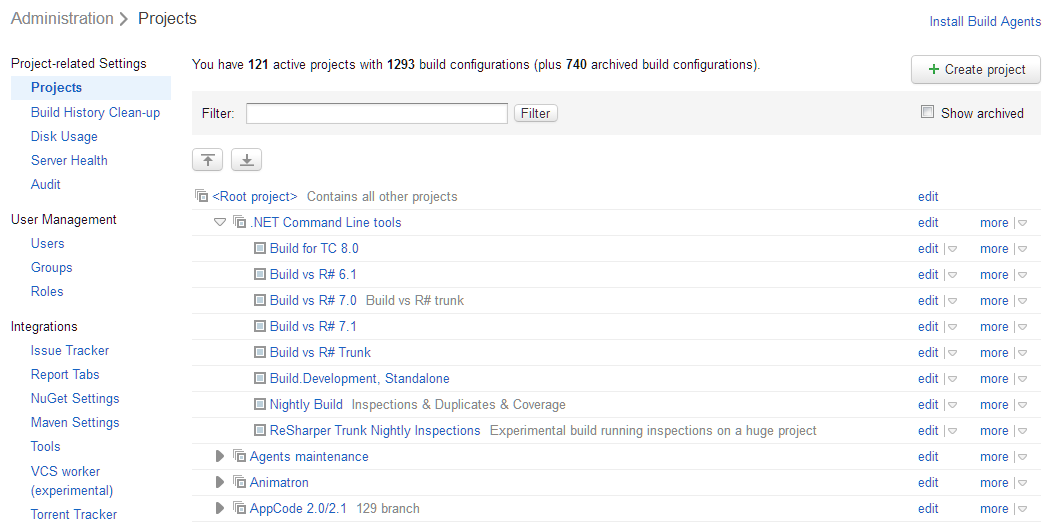Click the project icon beside AppCode 2.0/2.1
Screen dimensions: 1052x523
[x=240, y=508]
